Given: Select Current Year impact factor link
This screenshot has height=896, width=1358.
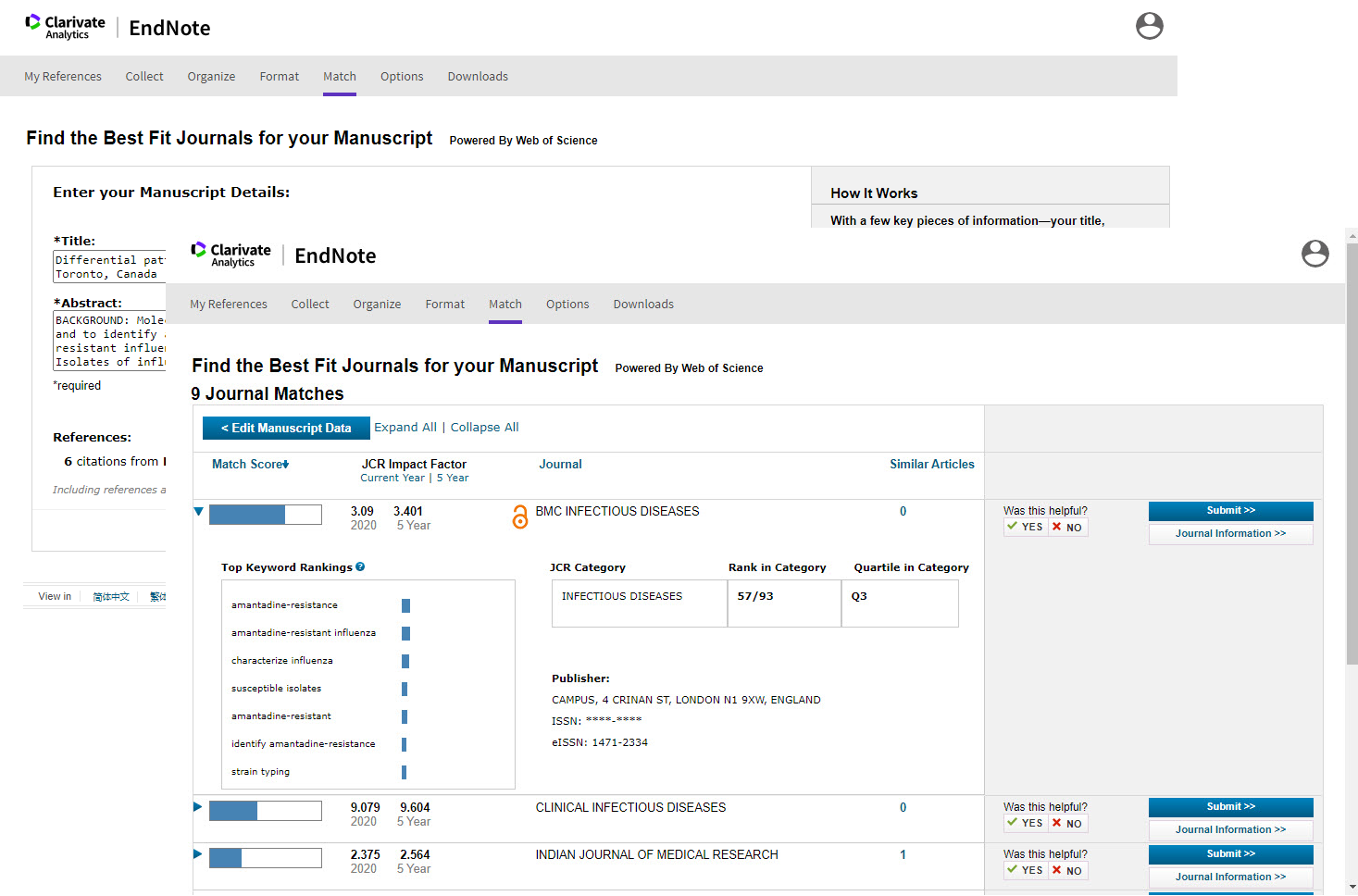Looking at the screenshot, I should pyautogui.click(x=392, y=478).
